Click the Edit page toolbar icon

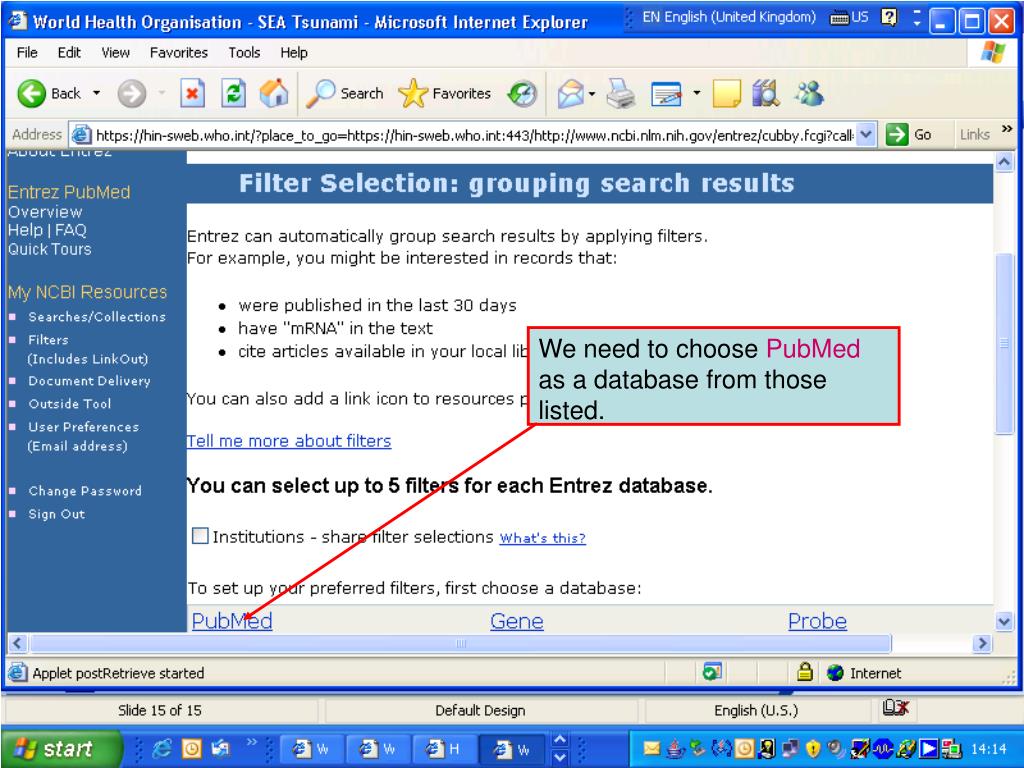[666, 94]
